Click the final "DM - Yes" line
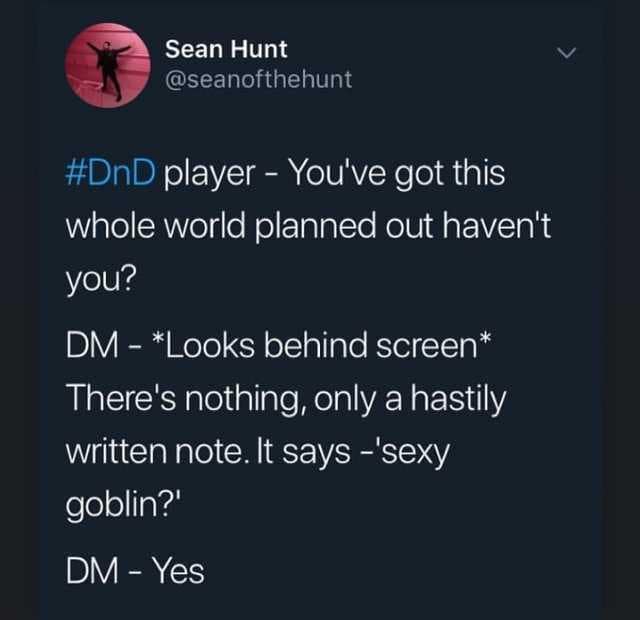 point(134,571)
